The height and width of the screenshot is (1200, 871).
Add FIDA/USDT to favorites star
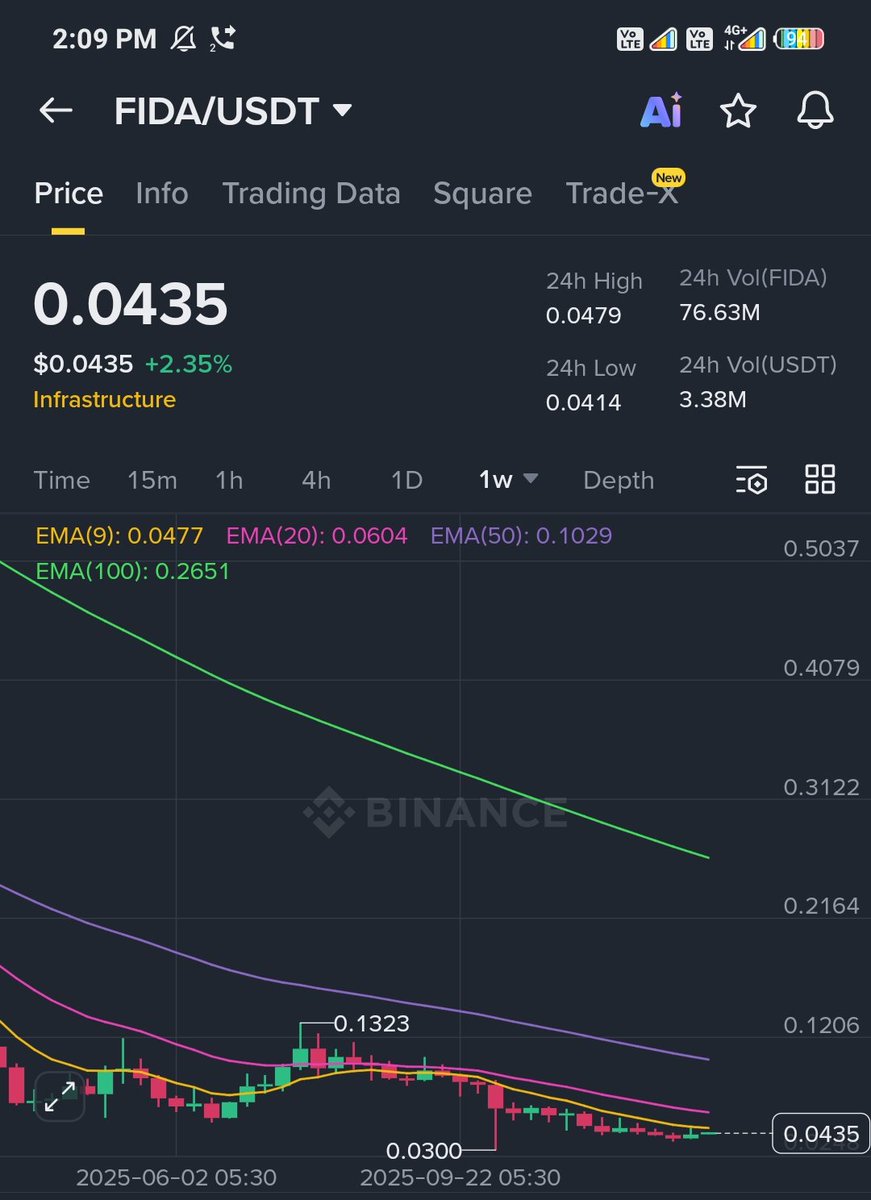[738, 110]
